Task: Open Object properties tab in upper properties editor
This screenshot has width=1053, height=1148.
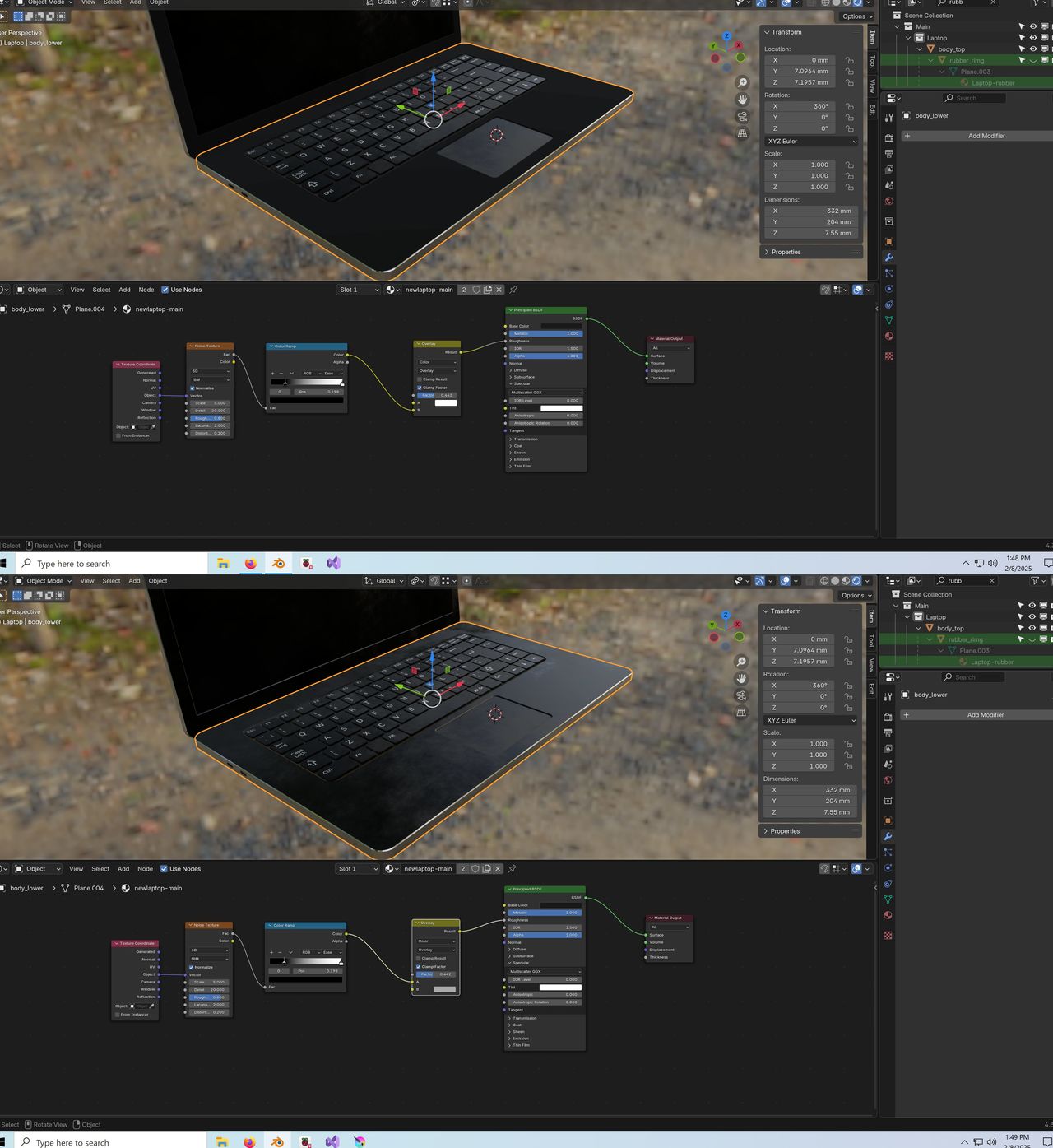Action: coord(888,242)
